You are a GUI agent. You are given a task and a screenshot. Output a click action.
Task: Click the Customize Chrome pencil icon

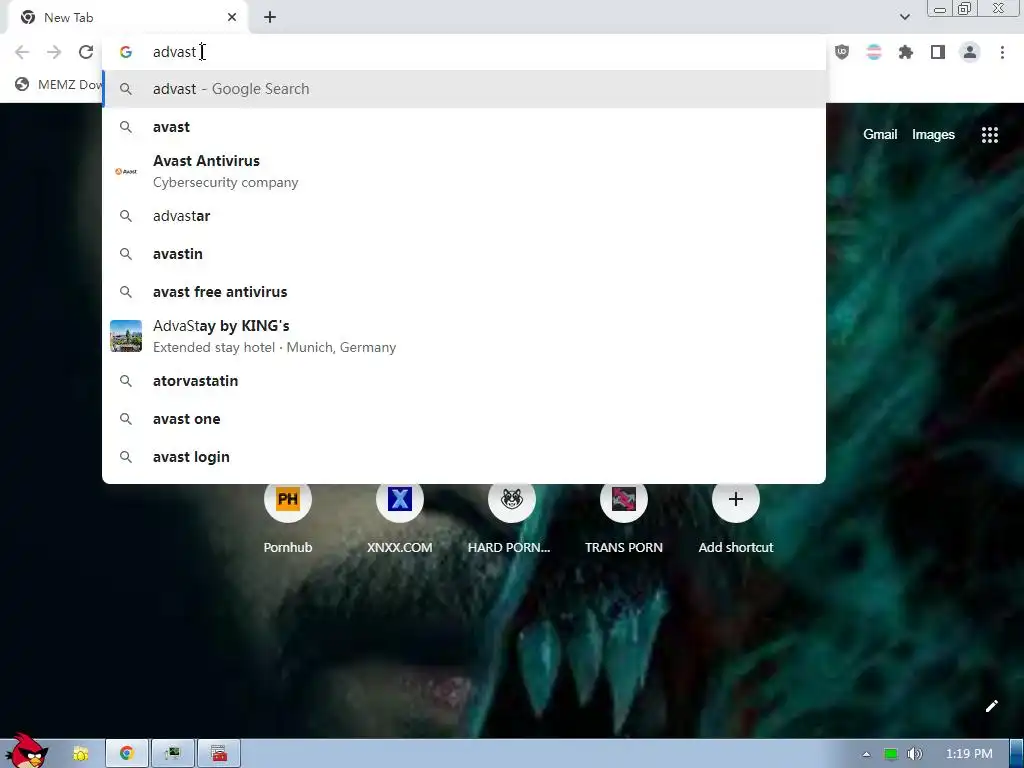(991, 706)
